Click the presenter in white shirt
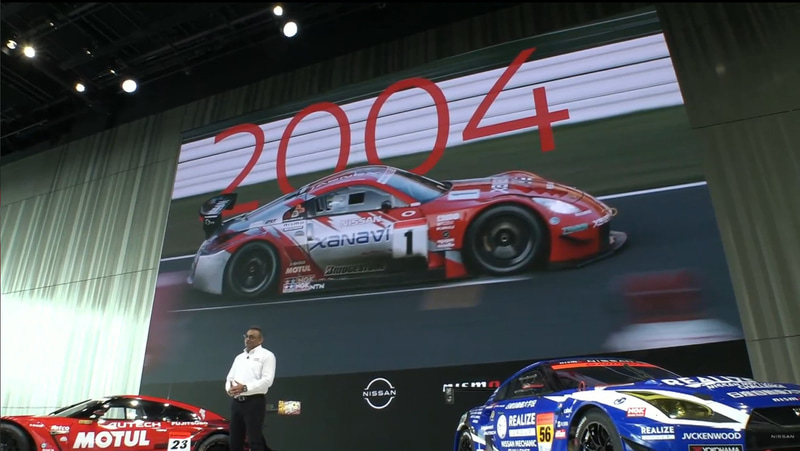 (249, 389)
